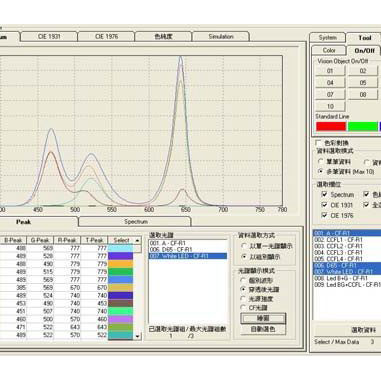381x381 pixels.
Task: Open the lower Spectrum tab
Action: [135, 221]
